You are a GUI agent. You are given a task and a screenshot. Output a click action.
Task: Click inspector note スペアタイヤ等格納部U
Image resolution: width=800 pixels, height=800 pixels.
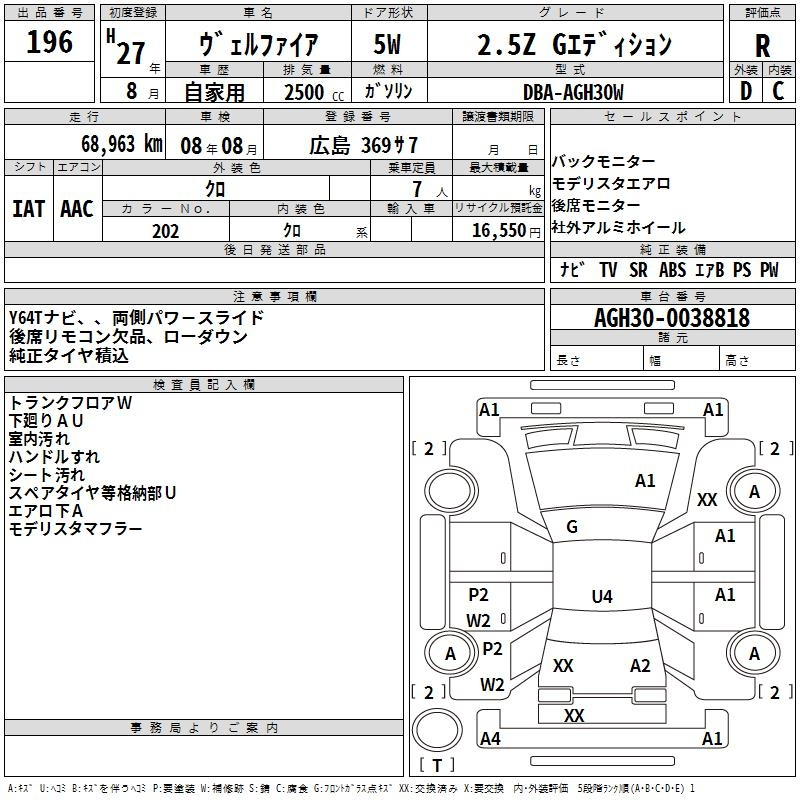tap(92, 493)
